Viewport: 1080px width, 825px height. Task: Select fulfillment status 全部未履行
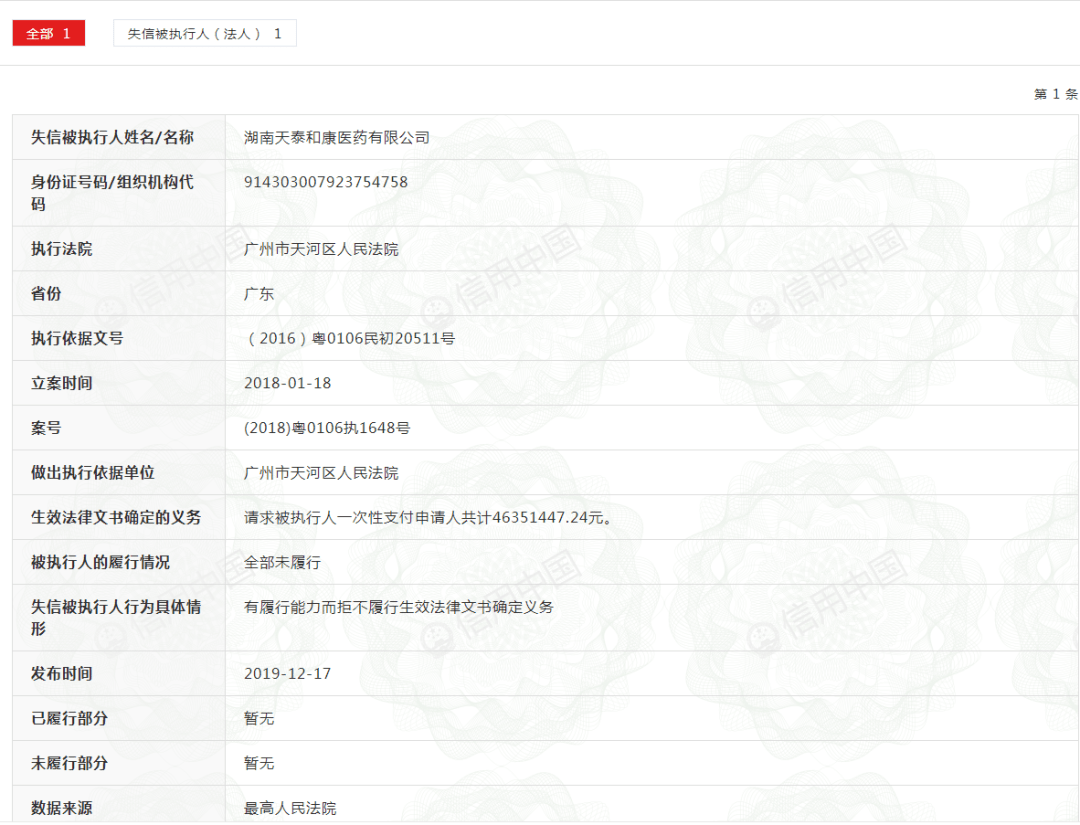click(282, 563)
